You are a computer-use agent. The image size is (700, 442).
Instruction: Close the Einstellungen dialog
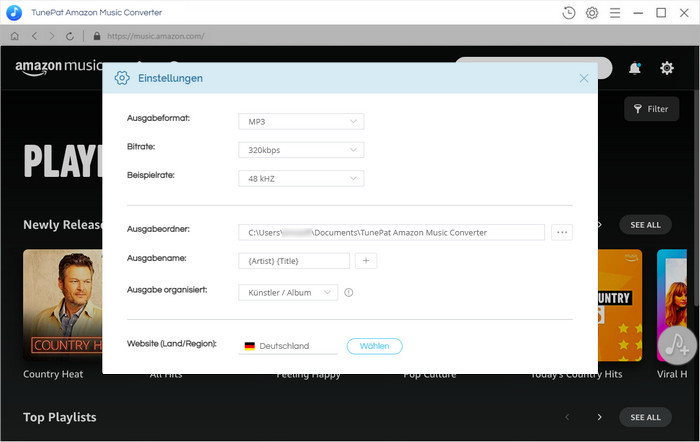[584, 79]
